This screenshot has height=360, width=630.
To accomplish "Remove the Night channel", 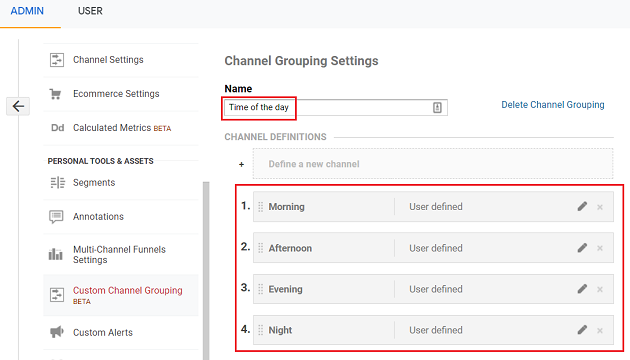I will 600,331.
